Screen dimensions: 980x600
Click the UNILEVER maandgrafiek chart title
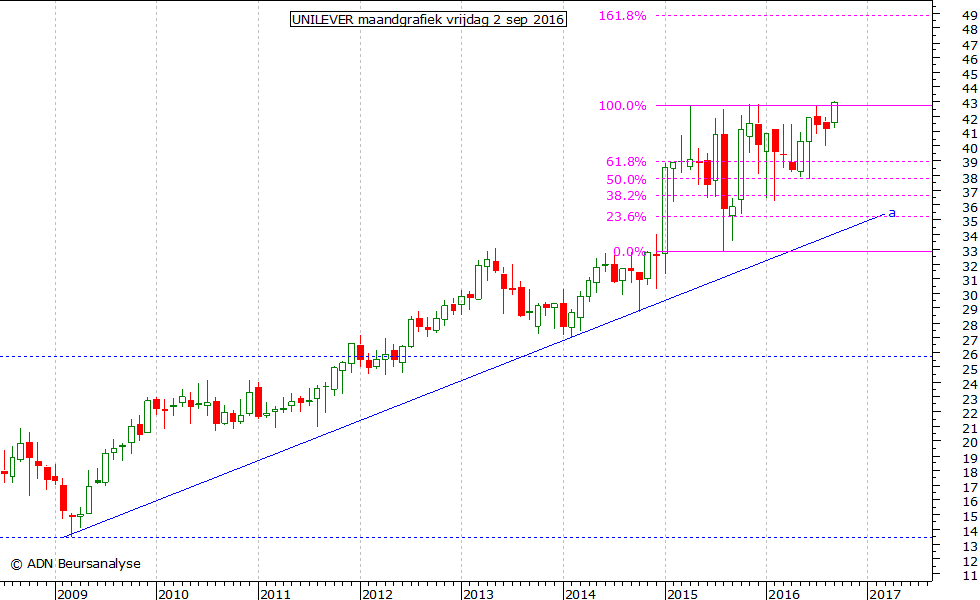tap(428, 19)
